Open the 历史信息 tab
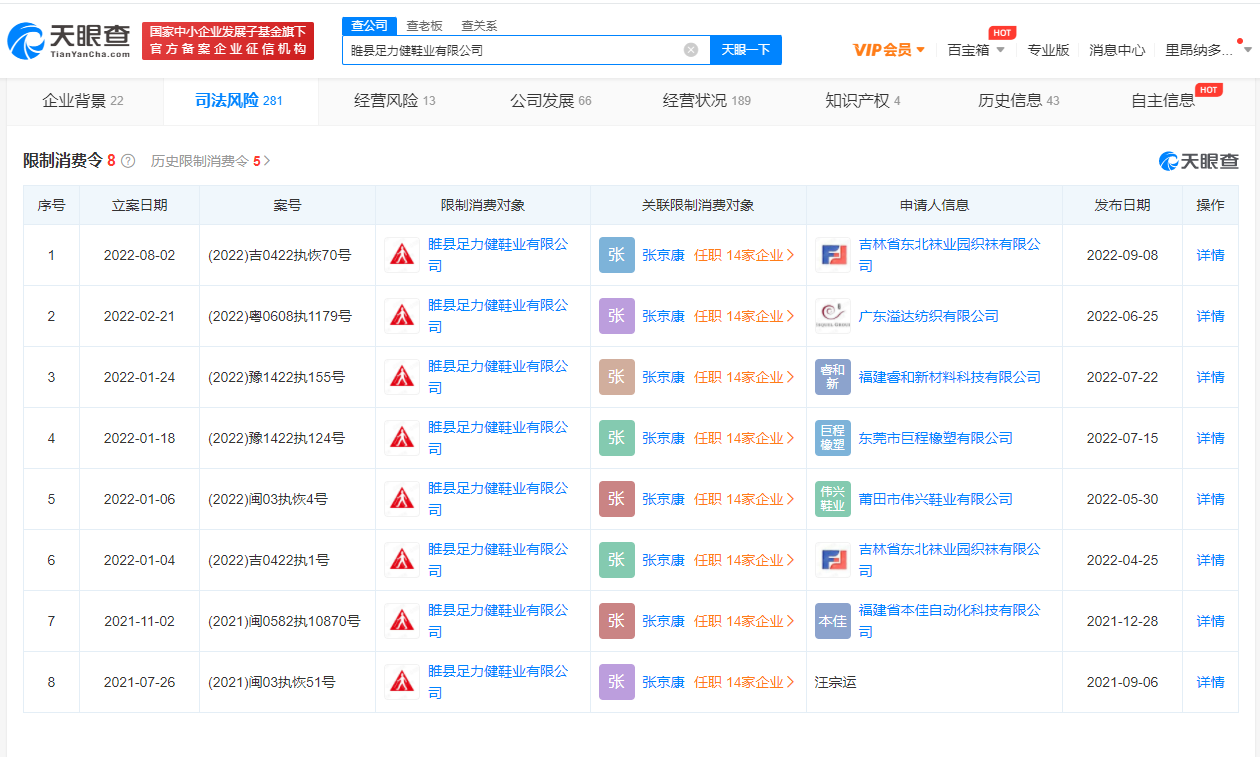The image size is (1260, 757). [1019, 100]
